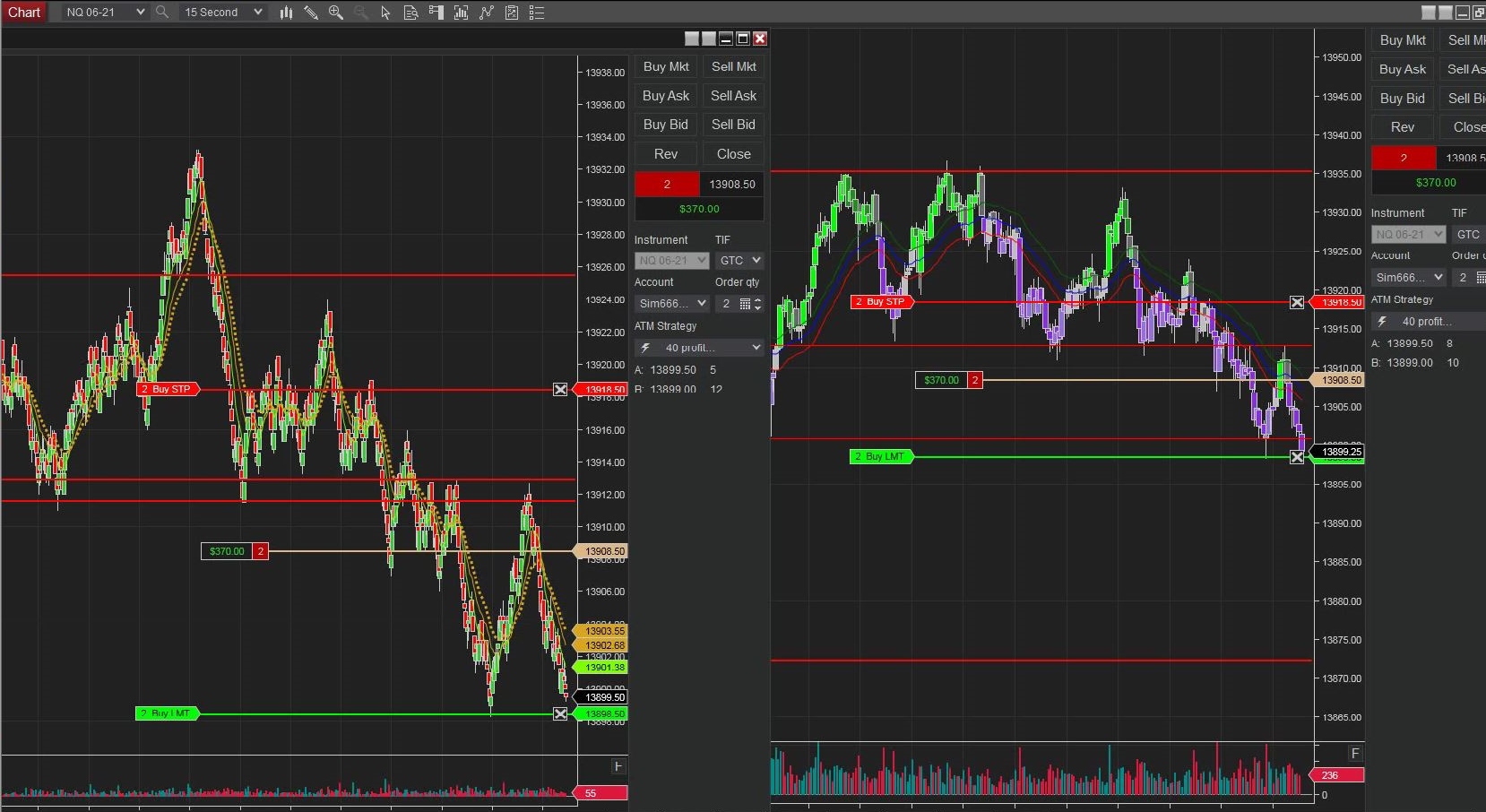Click Buy Bid in left Chart Trader
Screen dimensions: 1486x812
[x=666, y=125]
